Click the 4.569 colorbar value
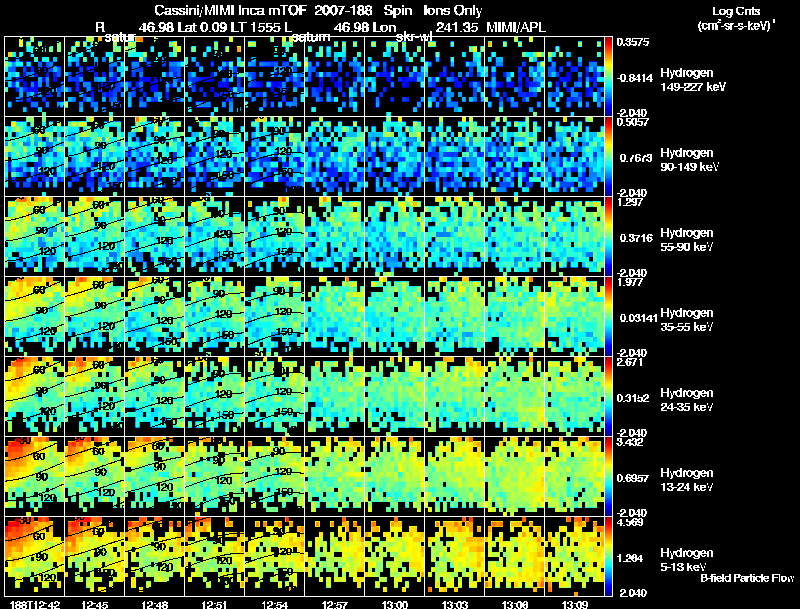 [629, 522]
